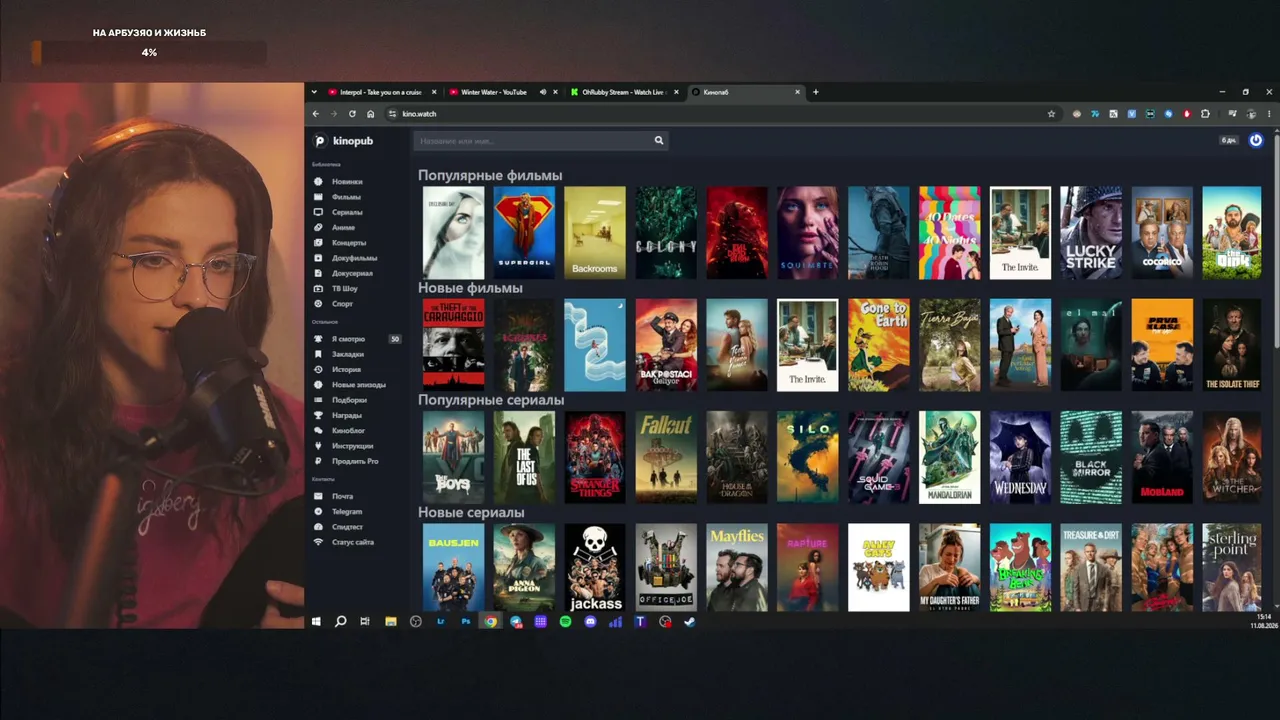Click the Почта envelope icon
The height and width of the screenshot is (720, 1280).
click(x=318, y=496)
